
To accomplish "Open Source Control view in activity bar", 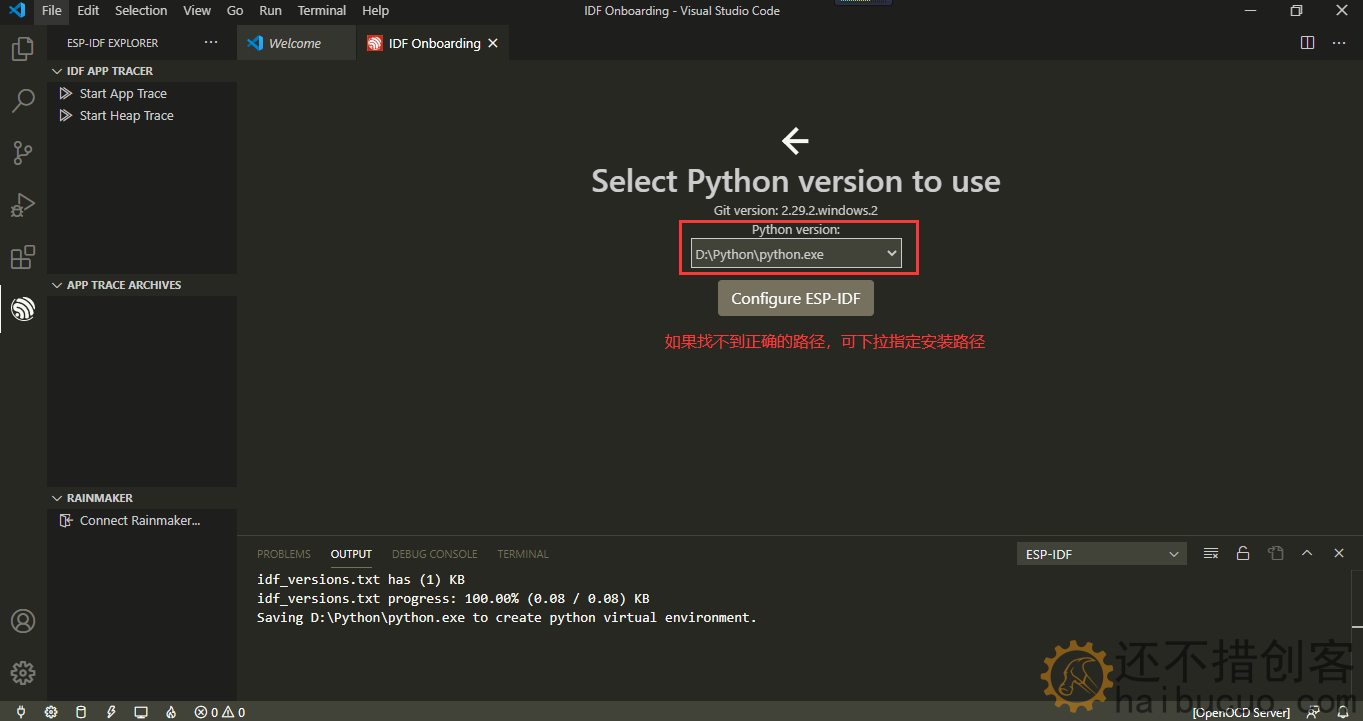I will point(23,153).
